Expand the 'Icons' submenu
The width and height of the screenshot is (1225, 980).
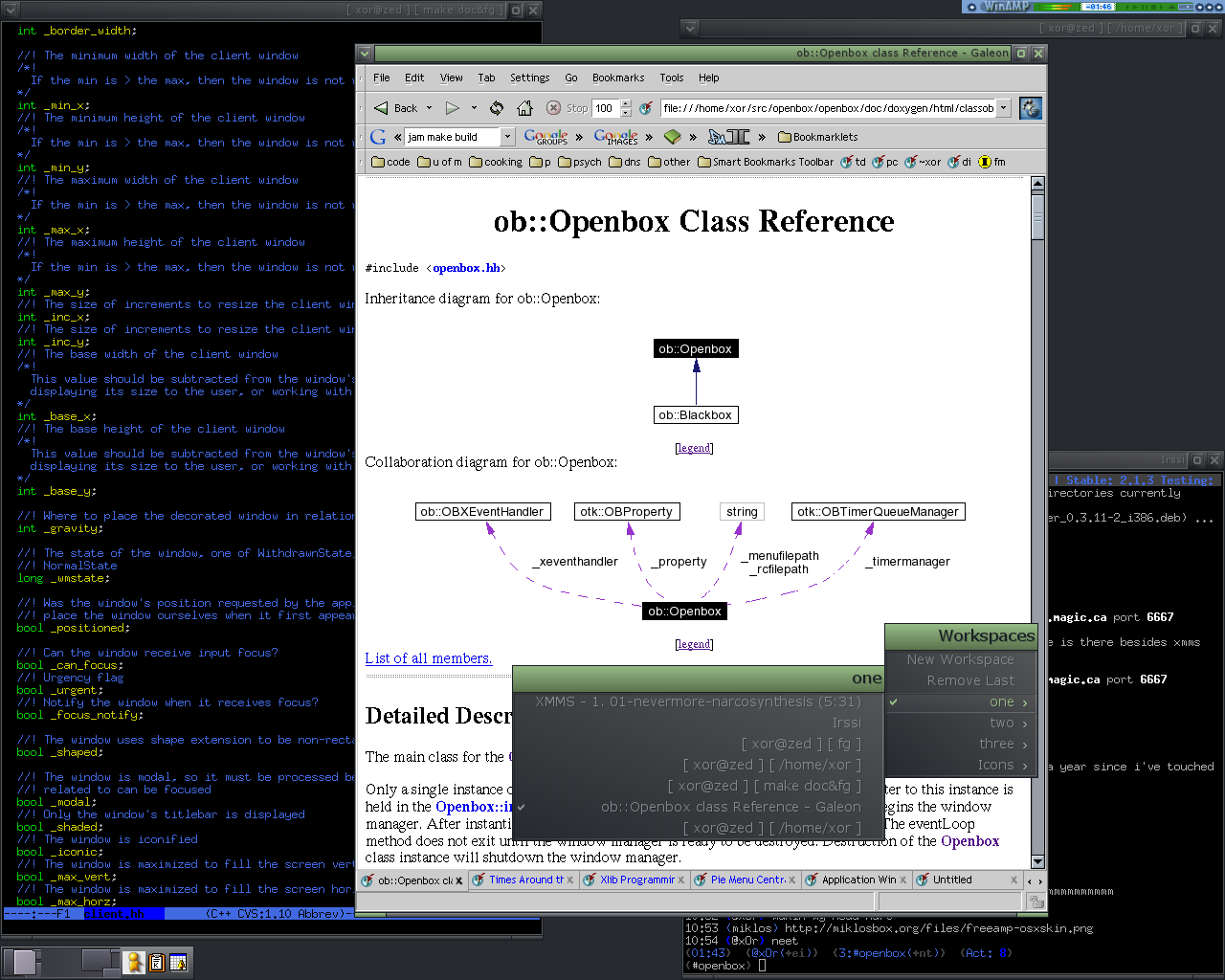(960, 765)
